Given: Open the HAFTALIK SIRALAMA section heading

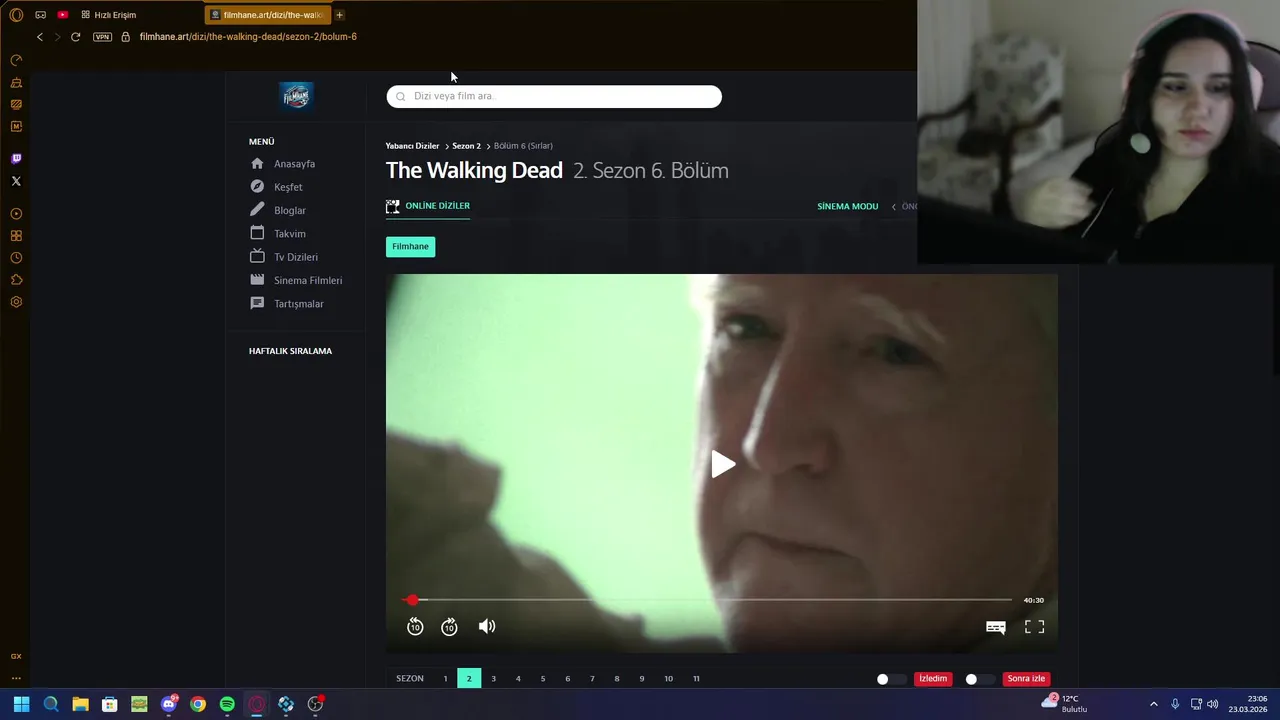Looking at the screenshot, I should [290, 351].
